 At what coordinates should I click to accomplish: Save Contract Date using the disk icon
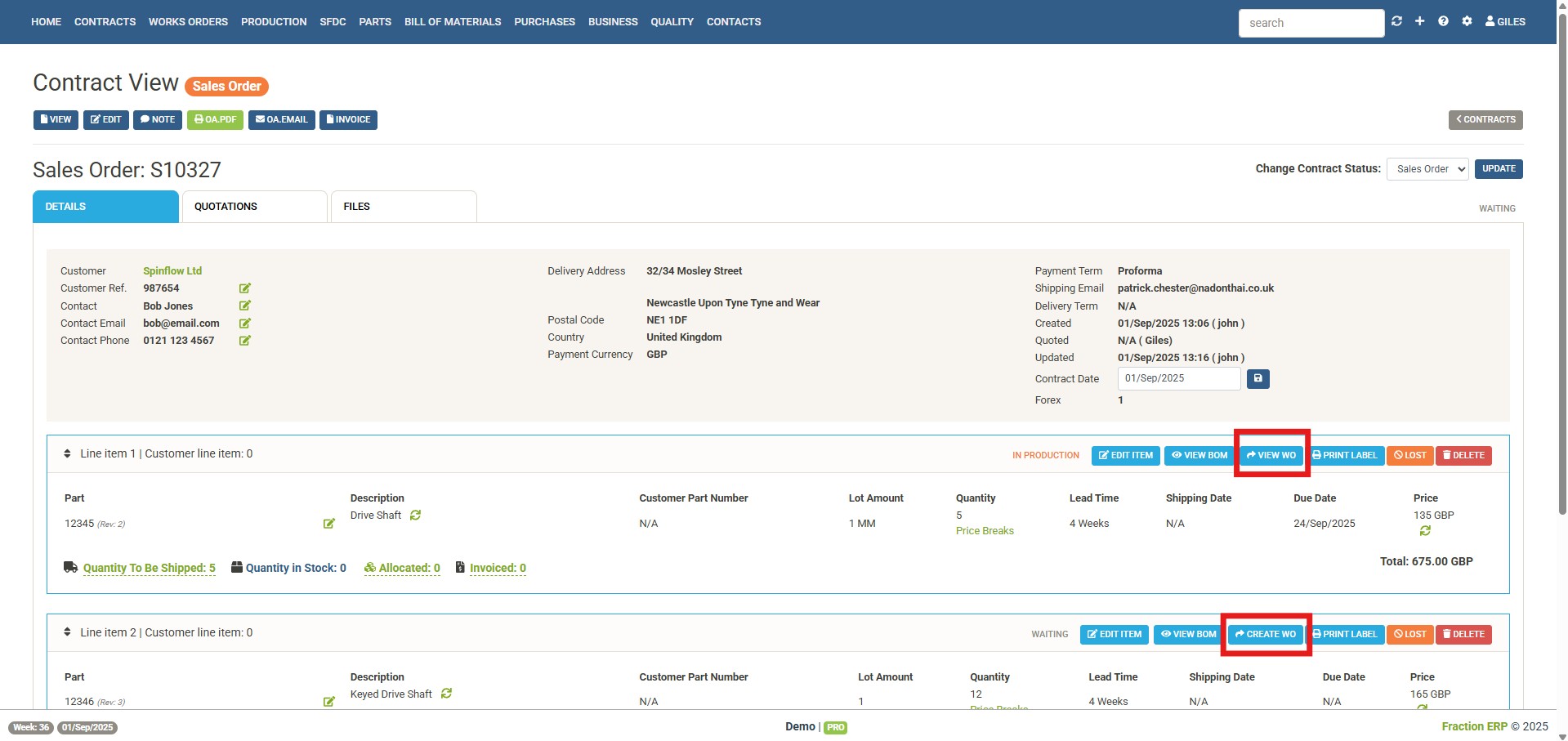pyautogui.click(x=1258, y=378)
